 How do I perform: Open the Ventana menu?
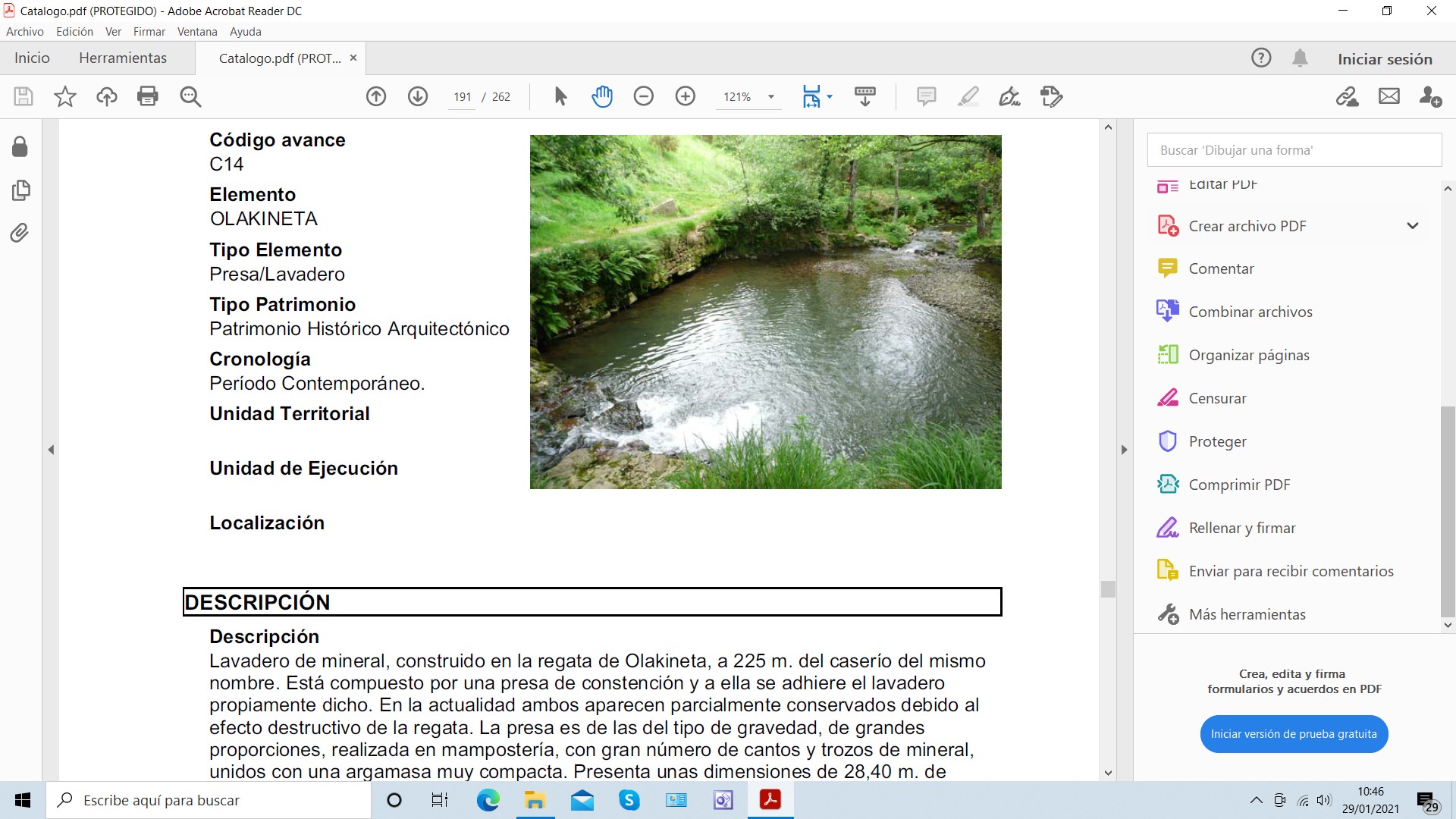(x=197, y=32)
